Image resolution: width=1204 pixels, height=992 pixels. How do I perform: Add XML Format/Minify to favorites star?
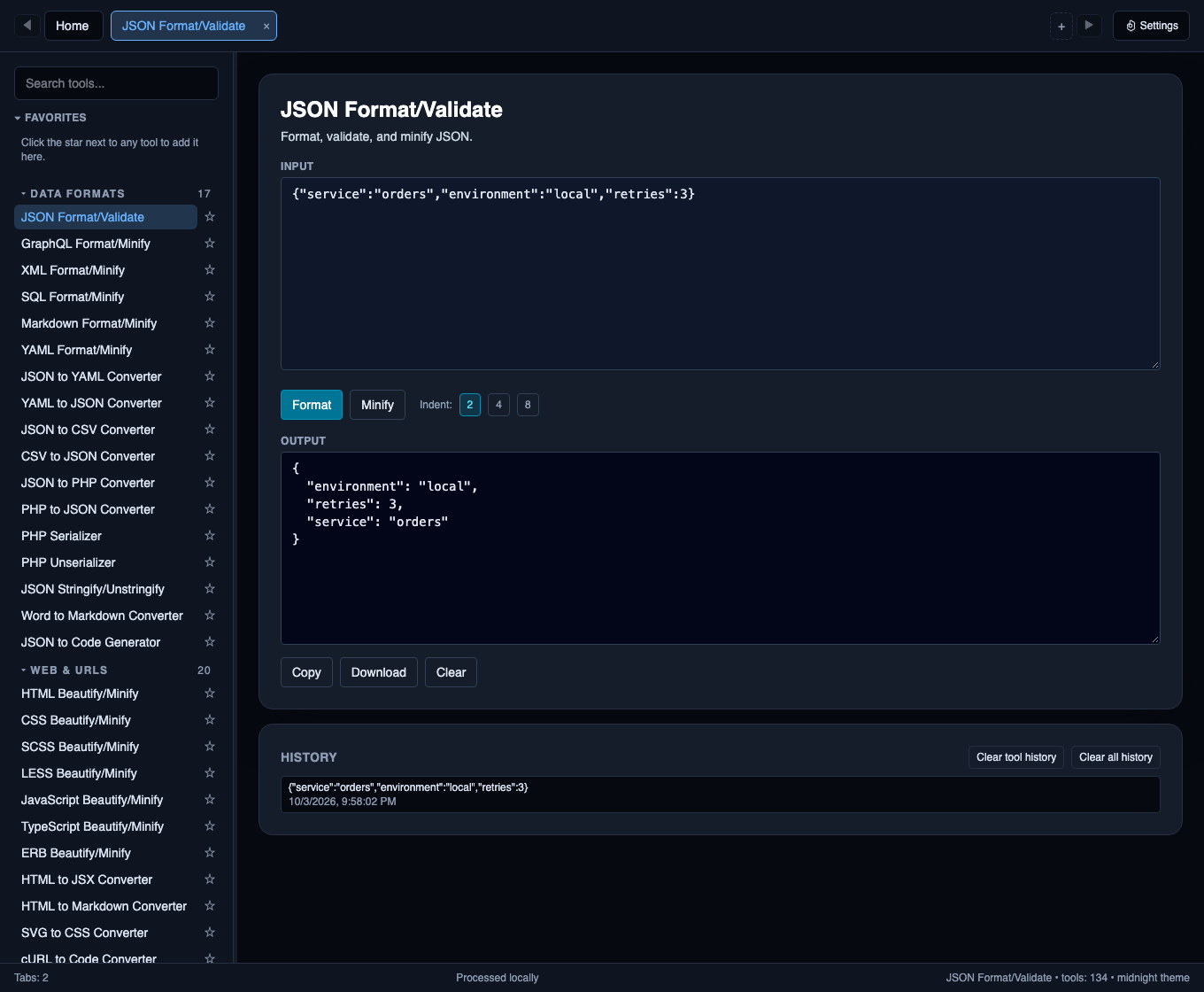point(210,270)
